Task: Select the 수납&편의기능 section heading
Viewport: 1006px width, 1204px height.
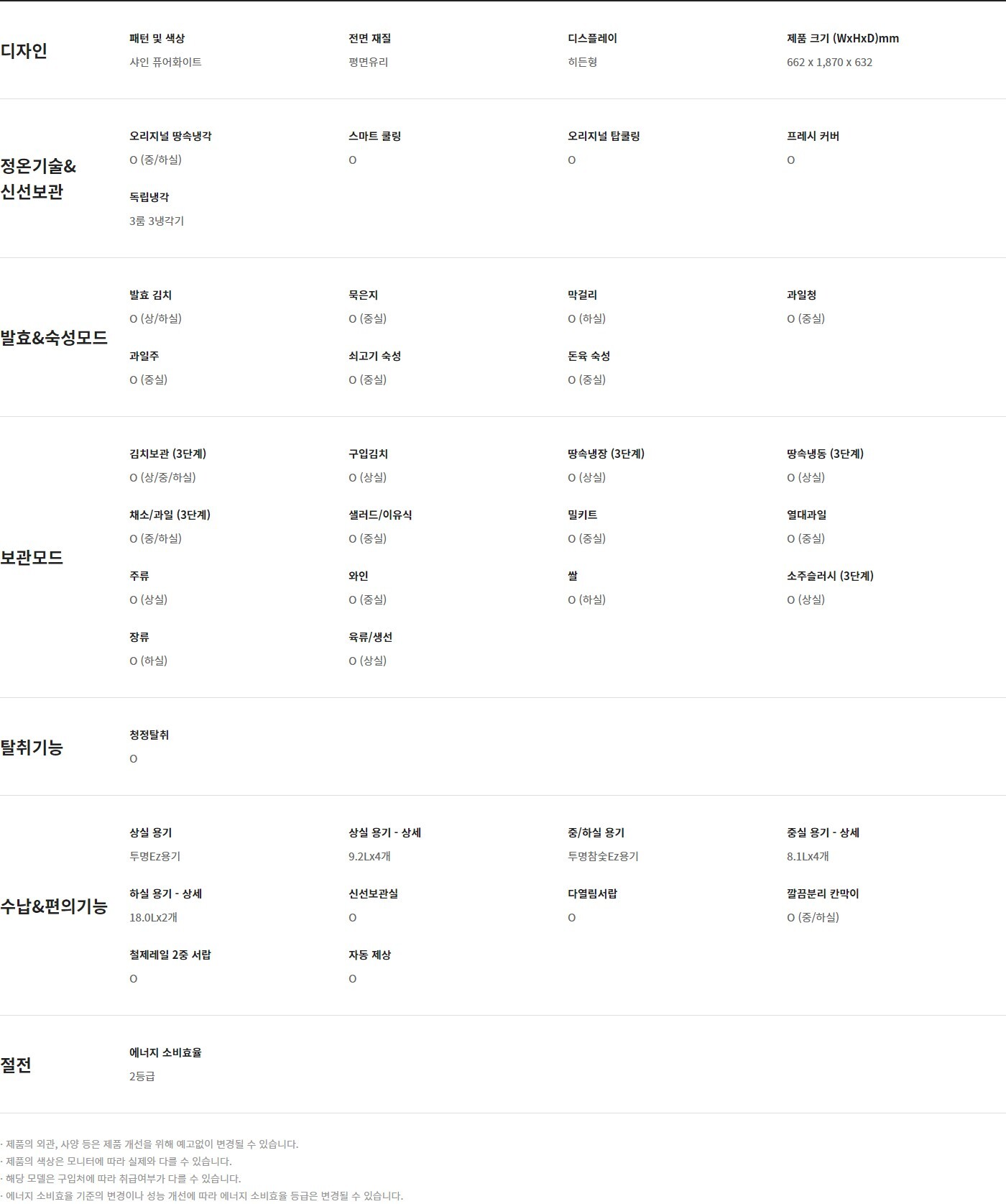Action: click(54, 906)
